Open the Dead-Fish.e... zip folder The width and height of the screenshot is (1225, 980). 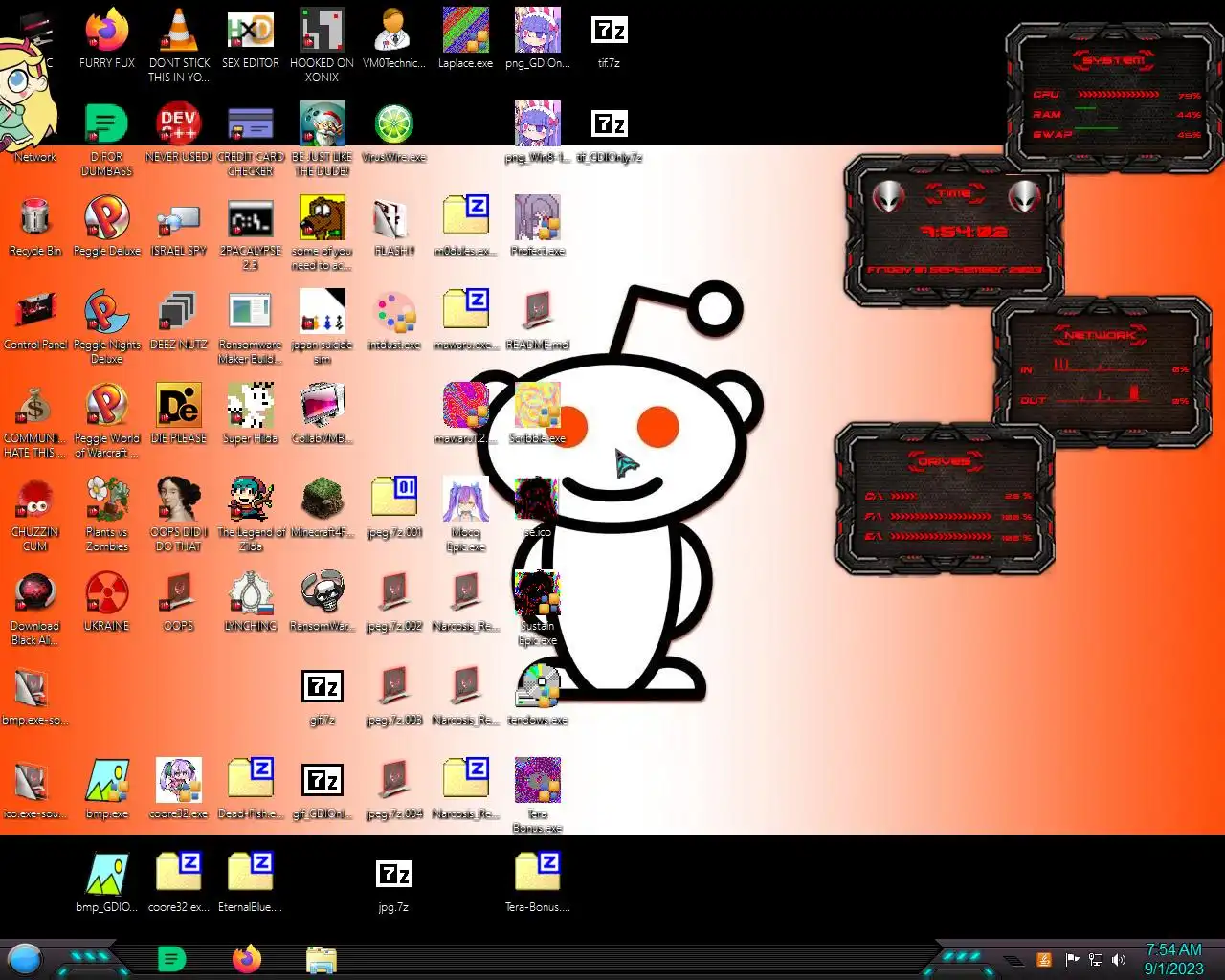point(251,788)
